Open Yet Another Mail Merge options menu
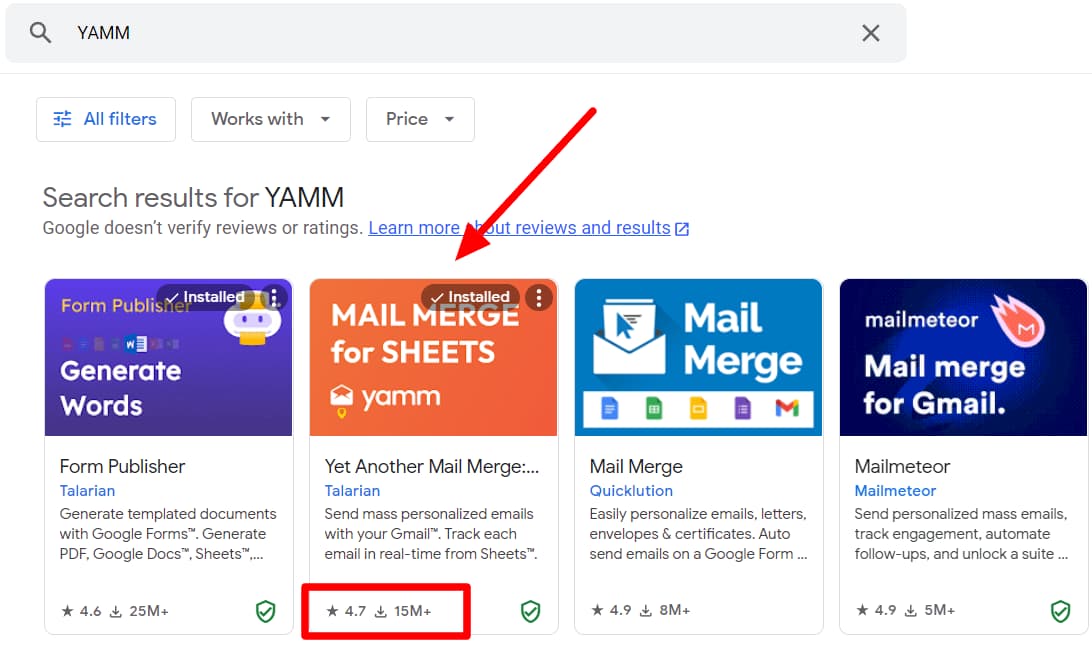The width and height of the screenshot is (1092, 653). (x=538, y=298)
